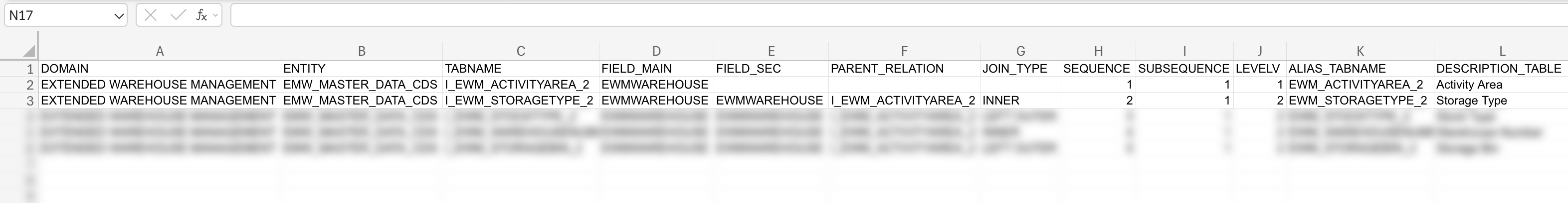Select column A header
1568x203 pixels.
click(x=160, y=52)
